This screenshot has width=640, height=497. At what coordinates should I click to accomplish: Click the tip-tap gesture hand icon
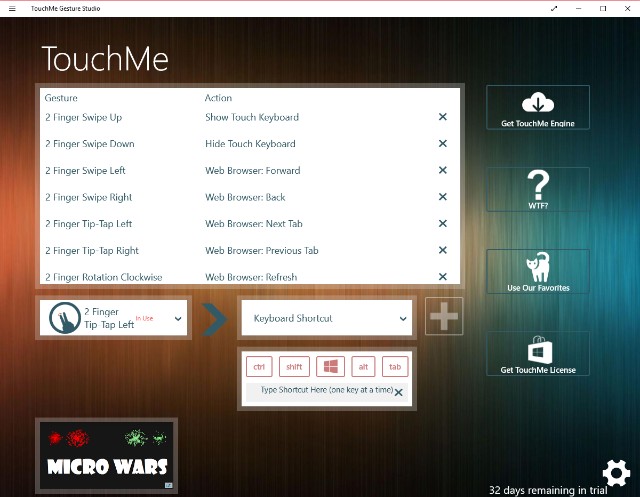[x=64, y=318]
